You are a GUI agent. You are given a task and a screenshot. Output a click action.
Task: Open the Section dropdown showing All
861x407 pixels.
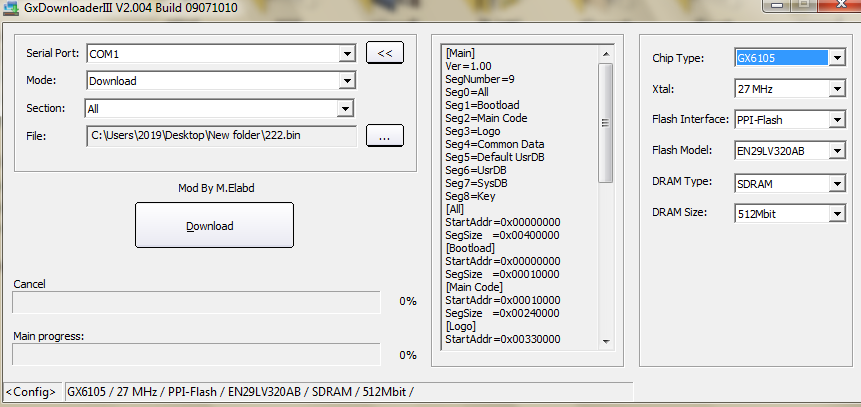click(x=345, y=109)
